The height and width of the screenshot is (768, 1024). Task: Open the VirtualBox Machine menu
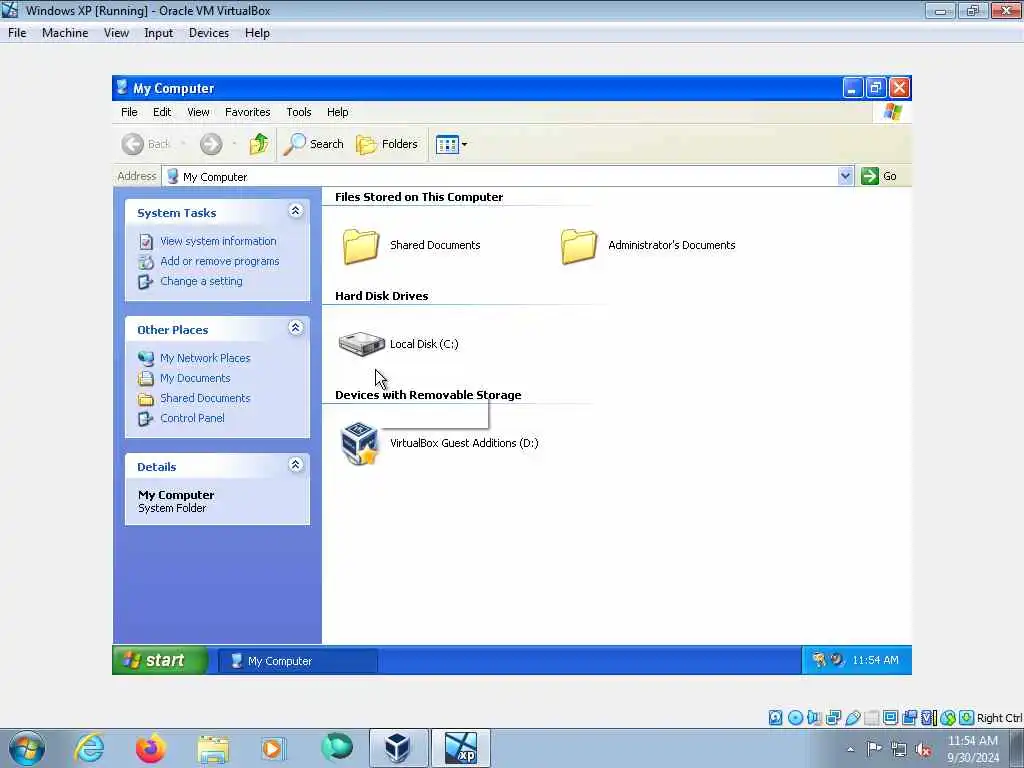pos(65,33)
